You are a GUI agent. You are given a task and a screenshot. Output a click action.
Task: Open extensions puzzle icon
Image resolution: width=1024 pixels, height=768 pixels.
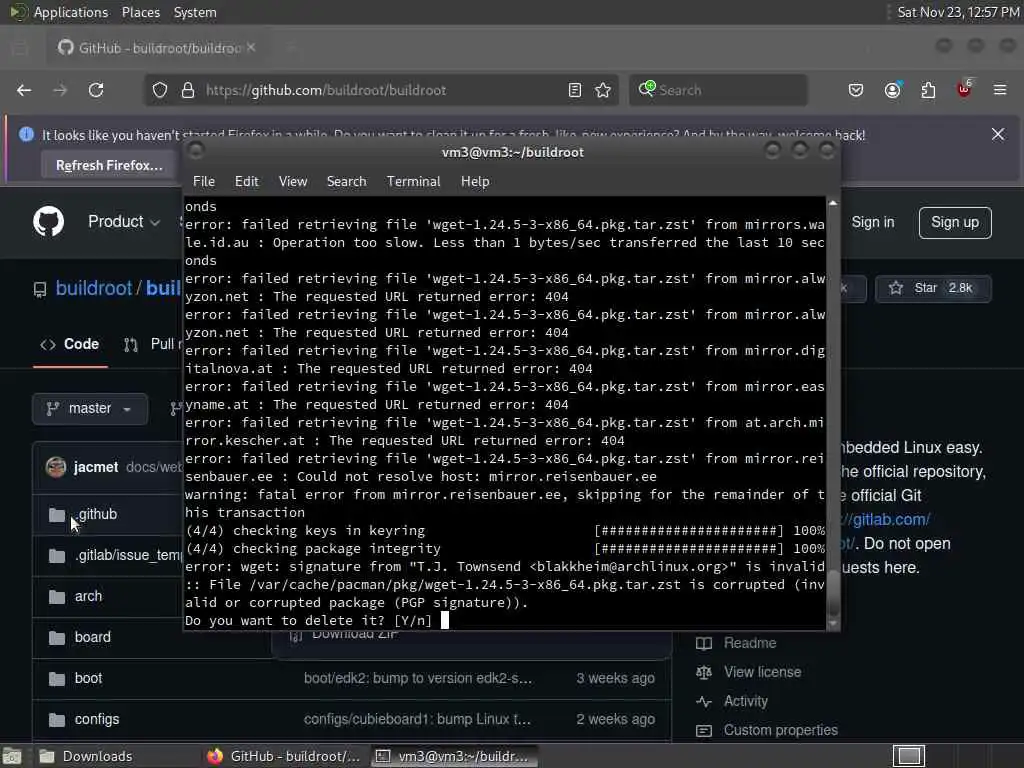coord(928,90)
